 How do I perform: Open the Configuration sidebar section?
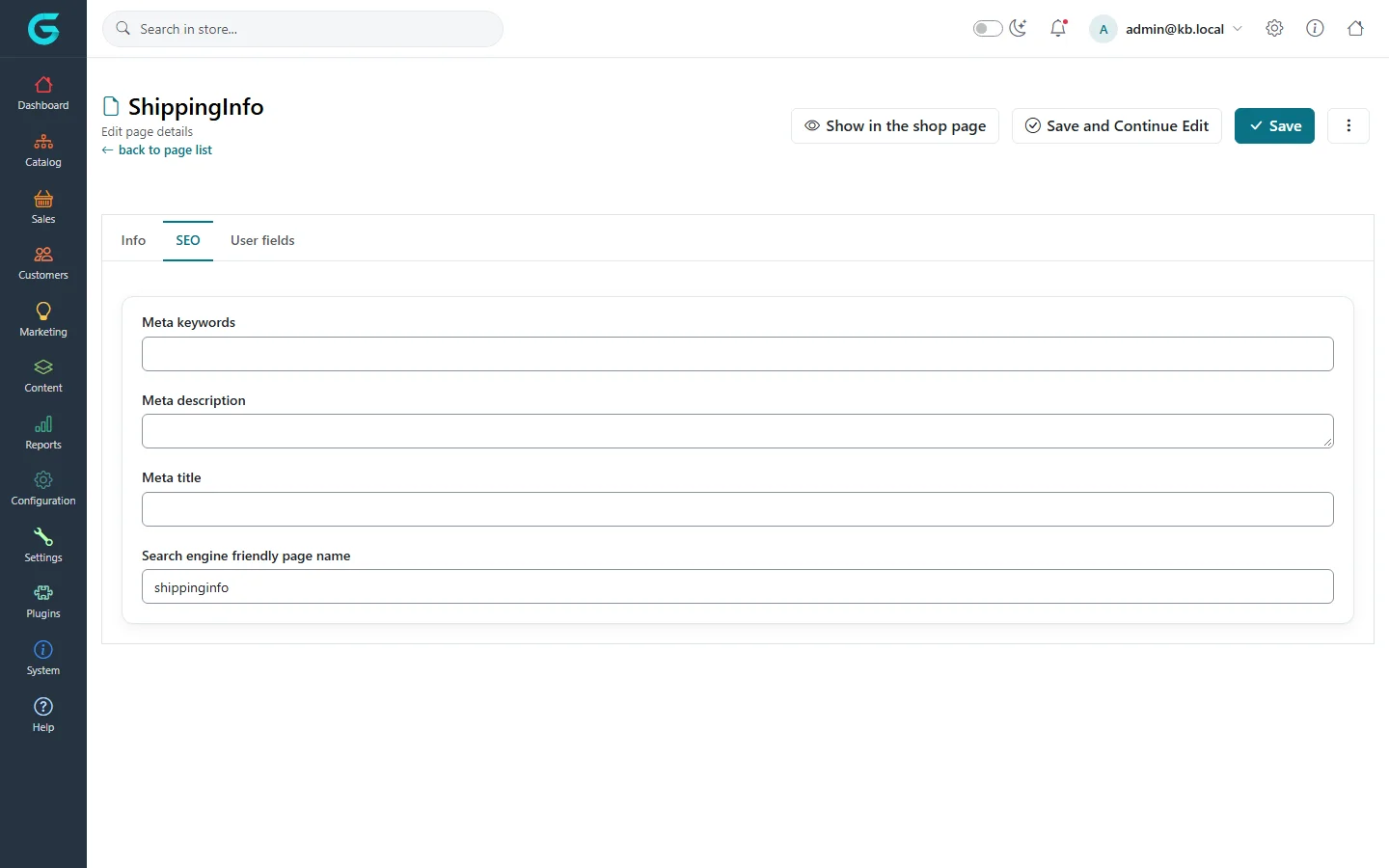pos(43,489)
